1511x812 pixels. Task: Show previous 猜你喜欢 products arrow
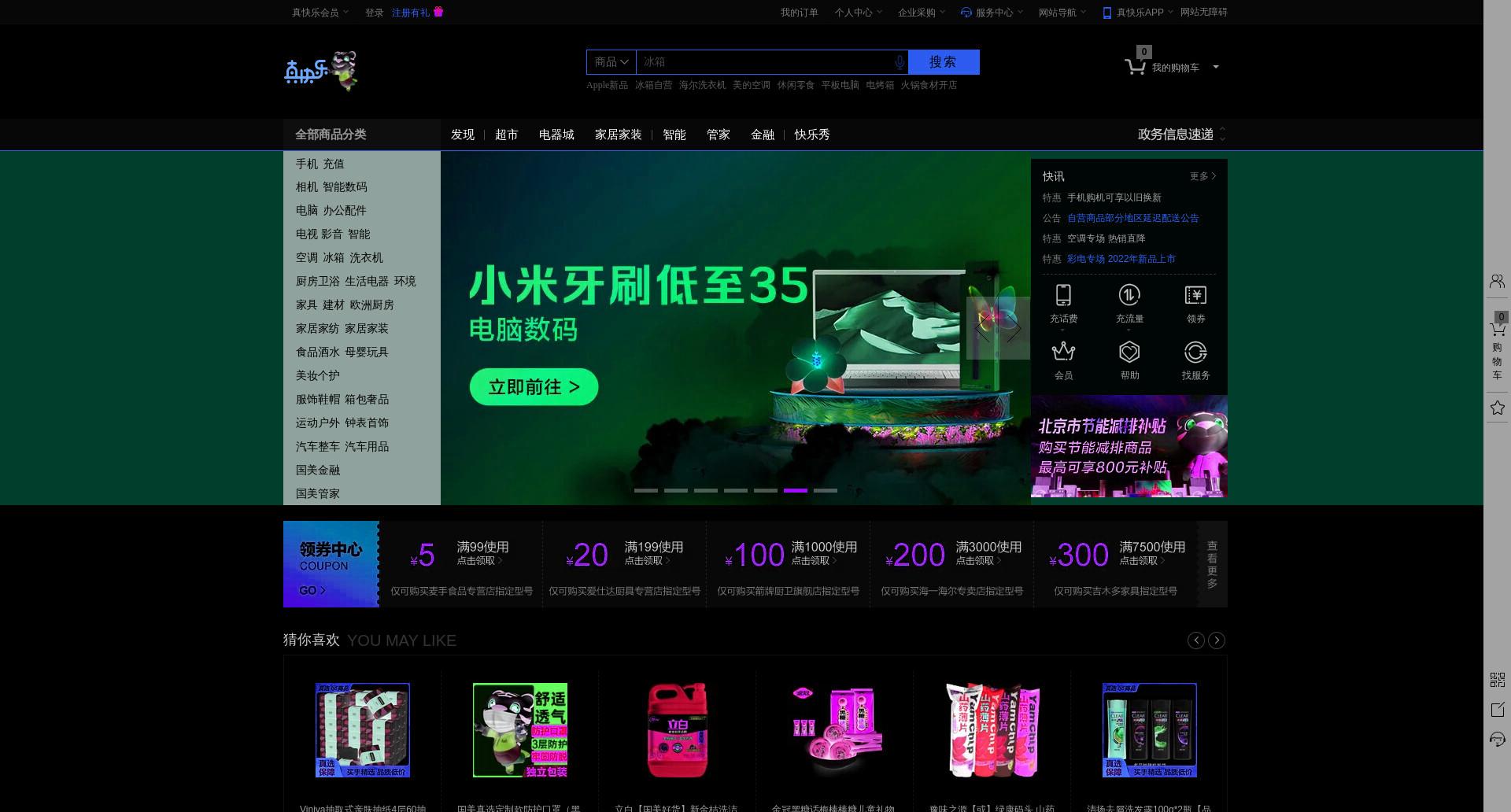coord(1195,640)
